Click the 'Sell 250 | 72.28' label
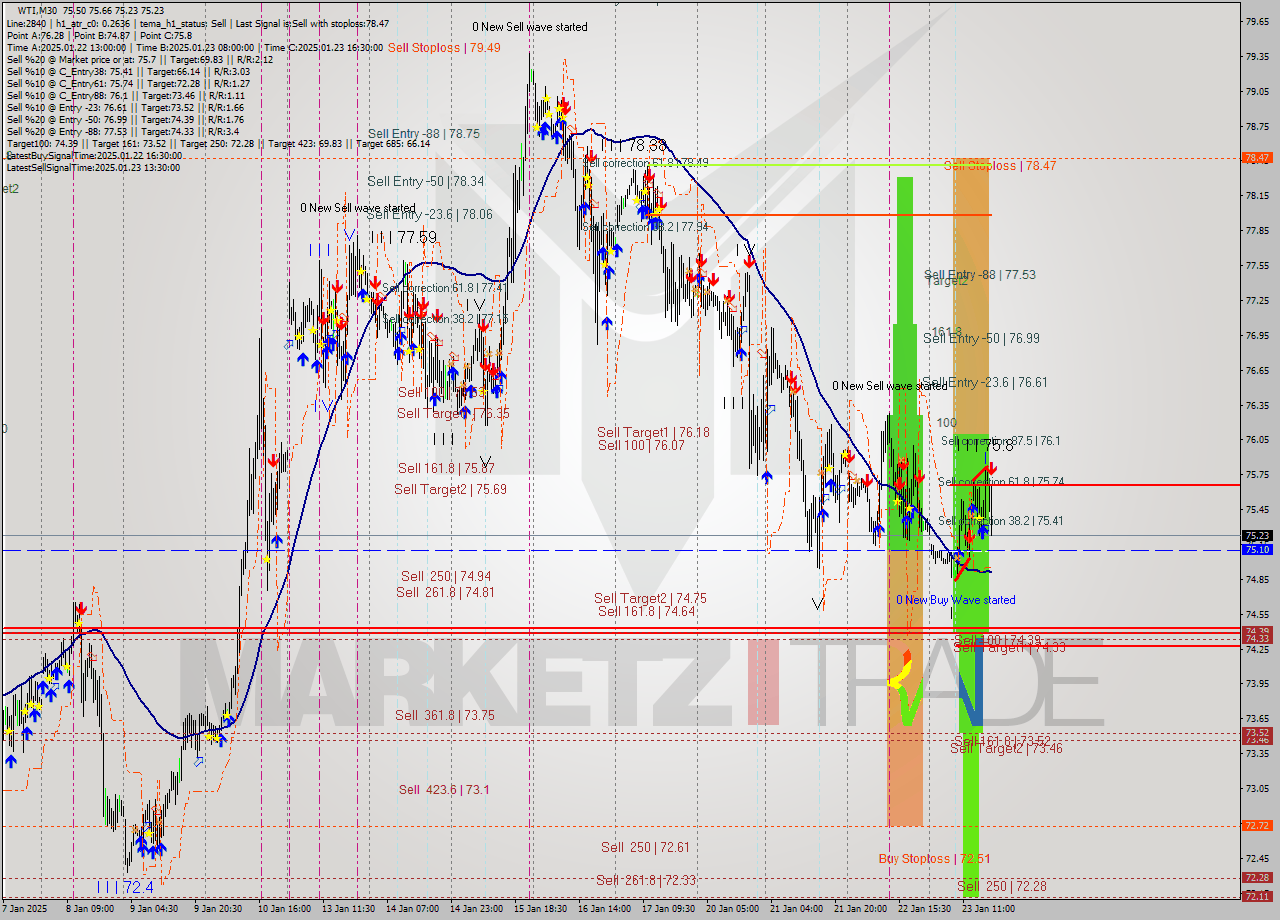 [x=1002, y=887]
